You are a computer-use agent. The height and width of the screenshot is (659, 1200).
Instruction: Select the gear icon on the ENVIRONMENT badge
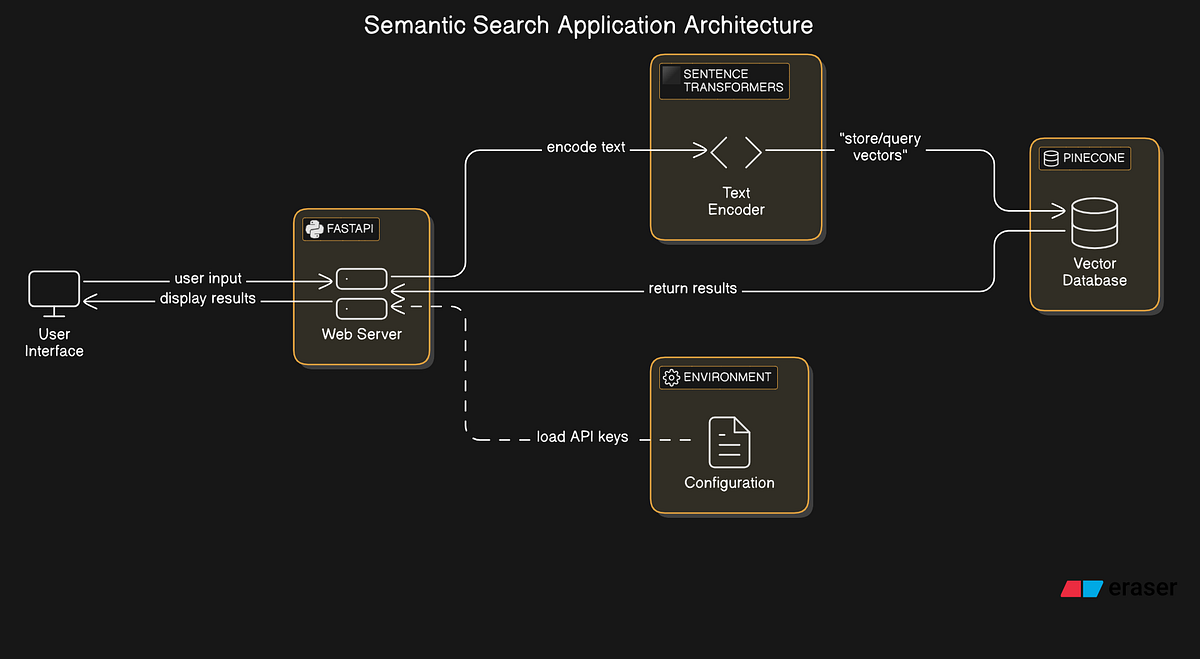(671, 378)
